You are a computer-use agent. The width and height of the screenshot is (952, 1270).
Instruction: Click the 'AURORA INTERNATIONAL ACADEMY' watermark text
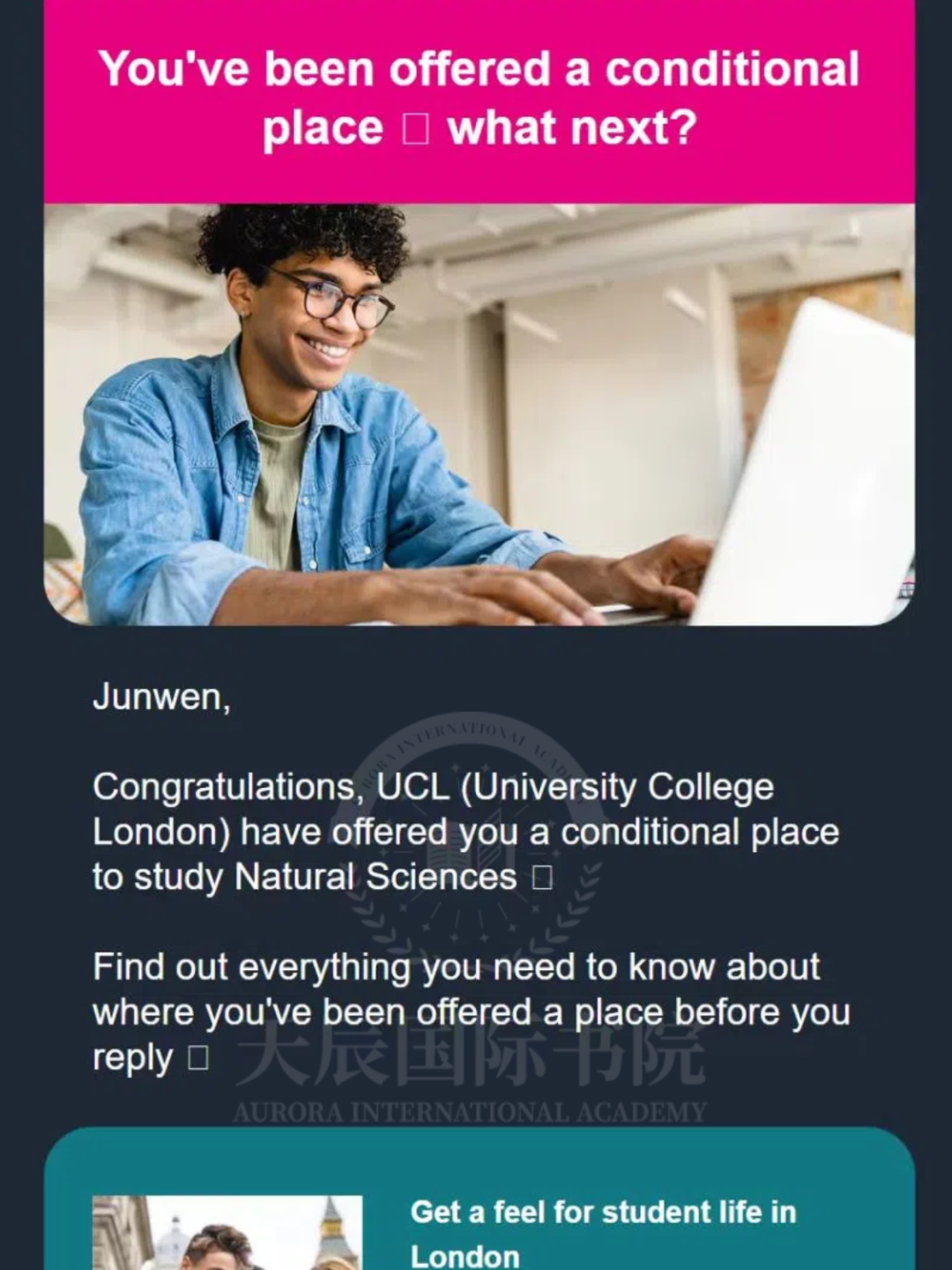[x=470, y=1112]
